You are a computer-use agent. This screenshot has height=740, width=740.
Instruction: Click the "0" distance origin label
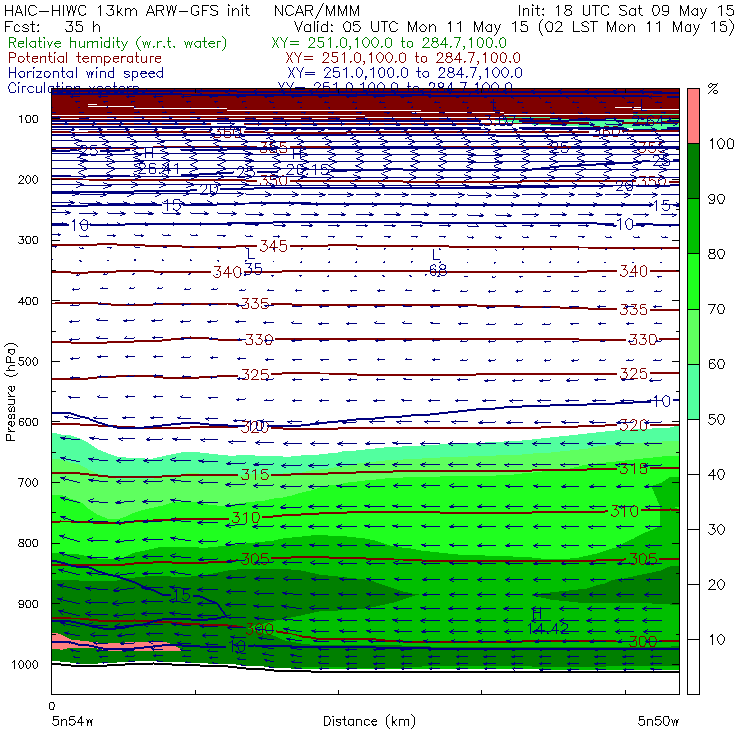pos(52,706)
